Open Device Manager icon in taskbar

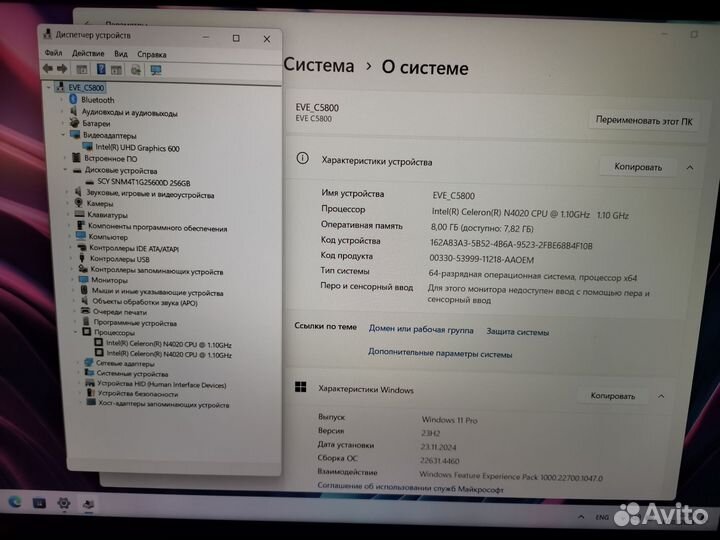pyautogui.click(x=88, y=505)
